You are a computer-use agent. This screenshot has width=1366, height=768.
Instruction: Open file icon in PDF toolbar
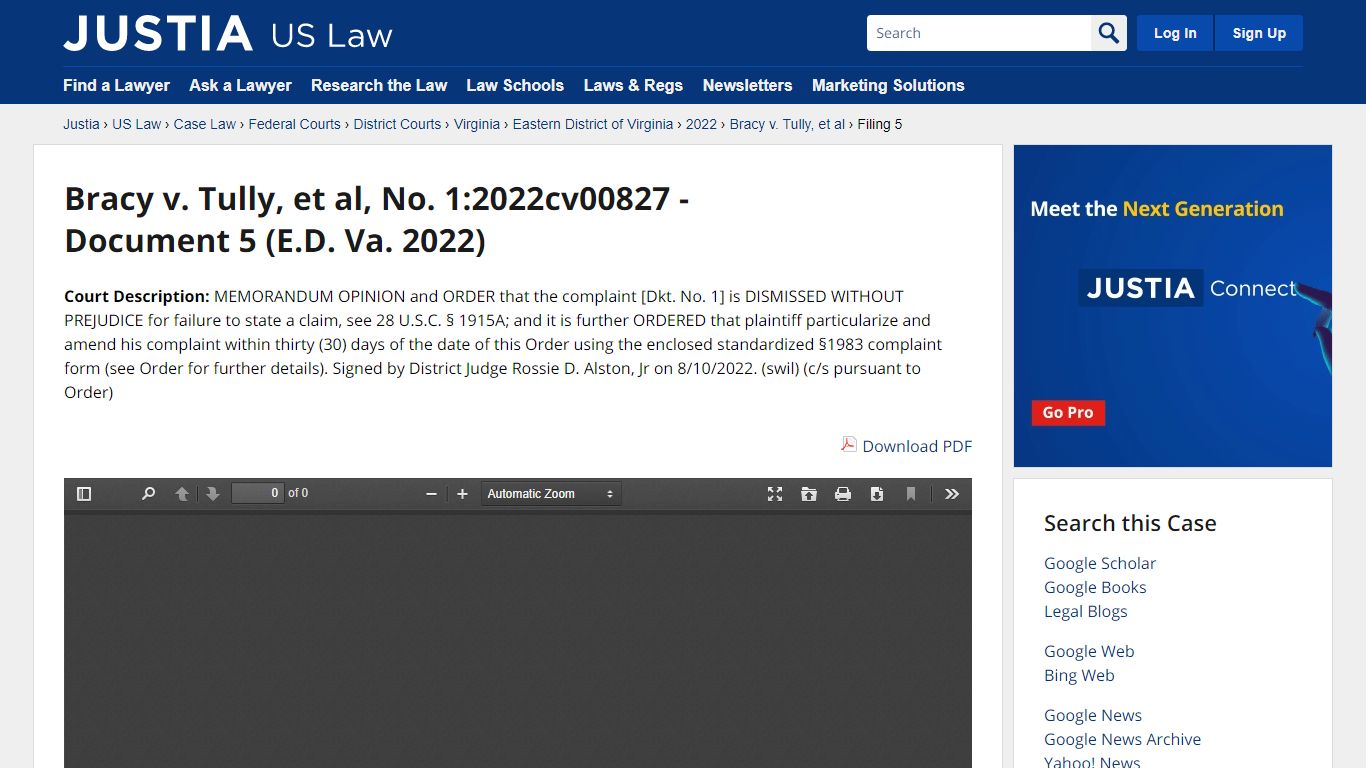click(x=809, y=494)
